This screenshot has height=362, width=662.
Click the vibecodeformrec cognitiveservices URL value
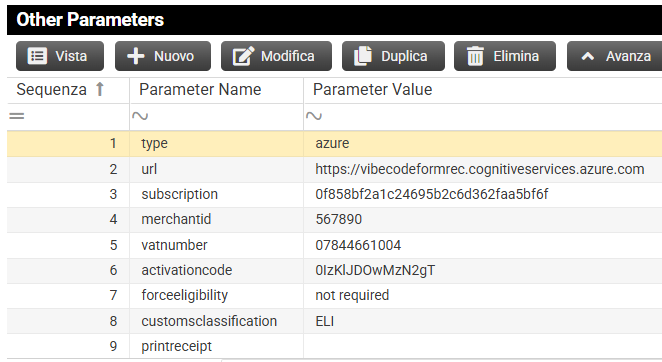click(x=480, y=169)
